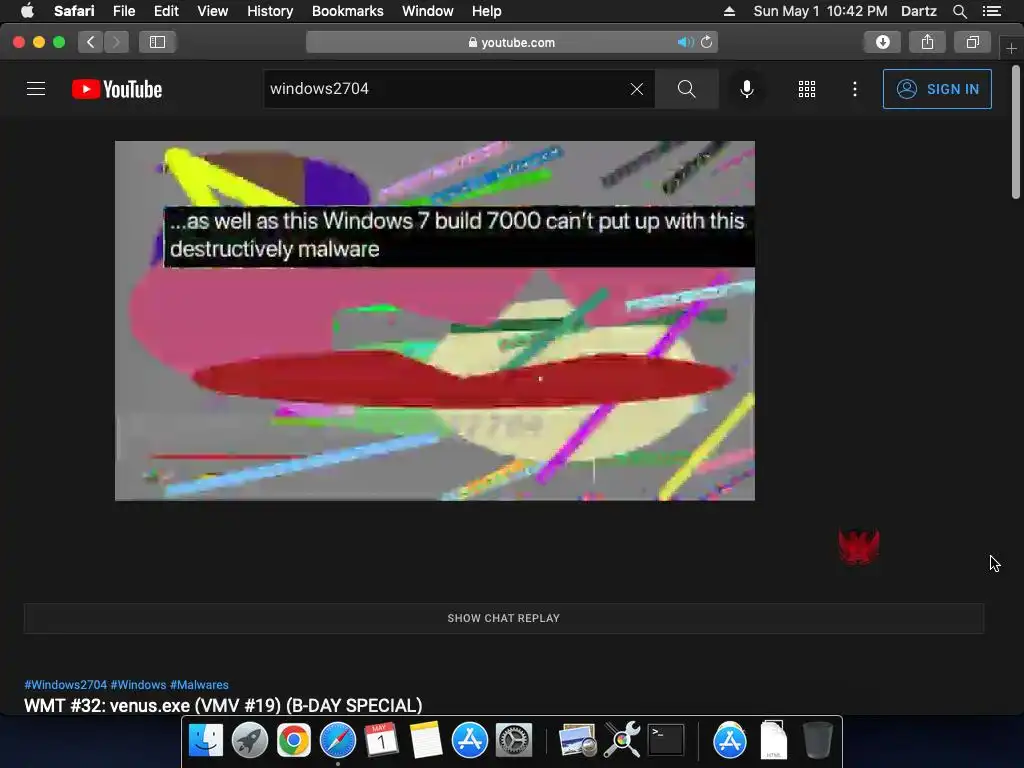Open the View menu
Image resolution: width=1024 pixels, height=768 pixels.
click(213, 11)
